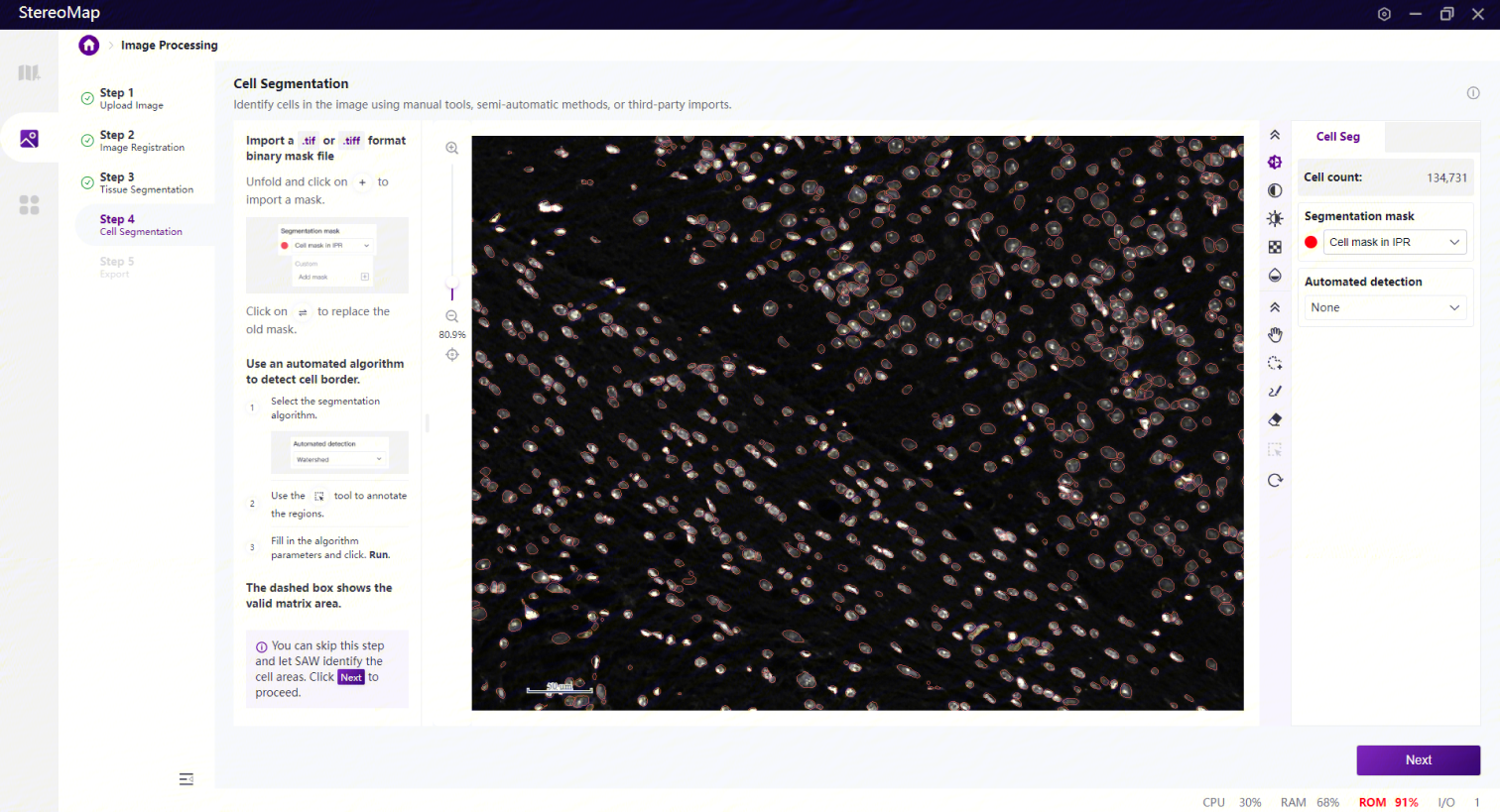Click the Next button
The width and height of the screenshot is (1500, 812).
click(1418, 760)
